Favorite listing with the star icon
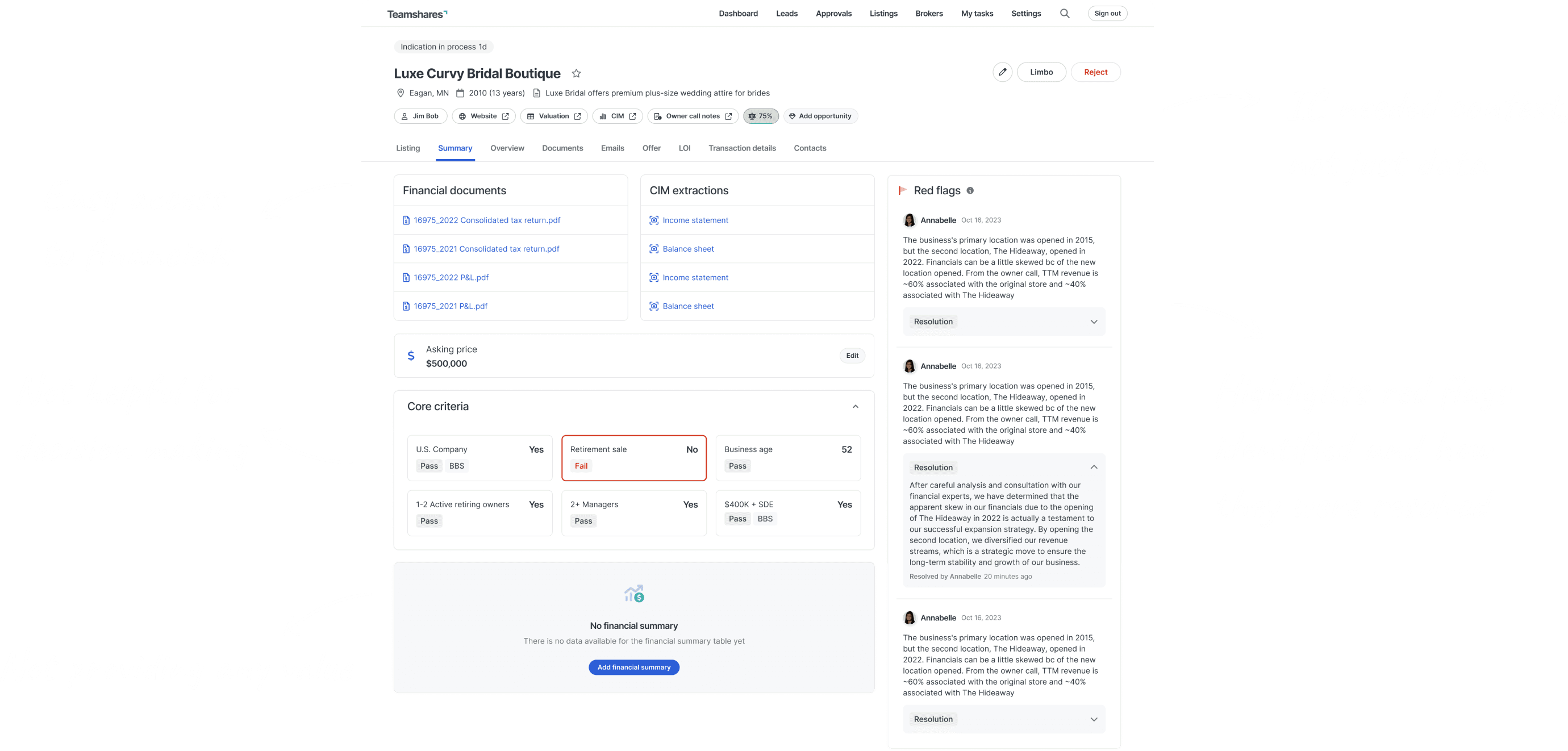This screenshot has width=1568, height=751. [x=577, y=74]
